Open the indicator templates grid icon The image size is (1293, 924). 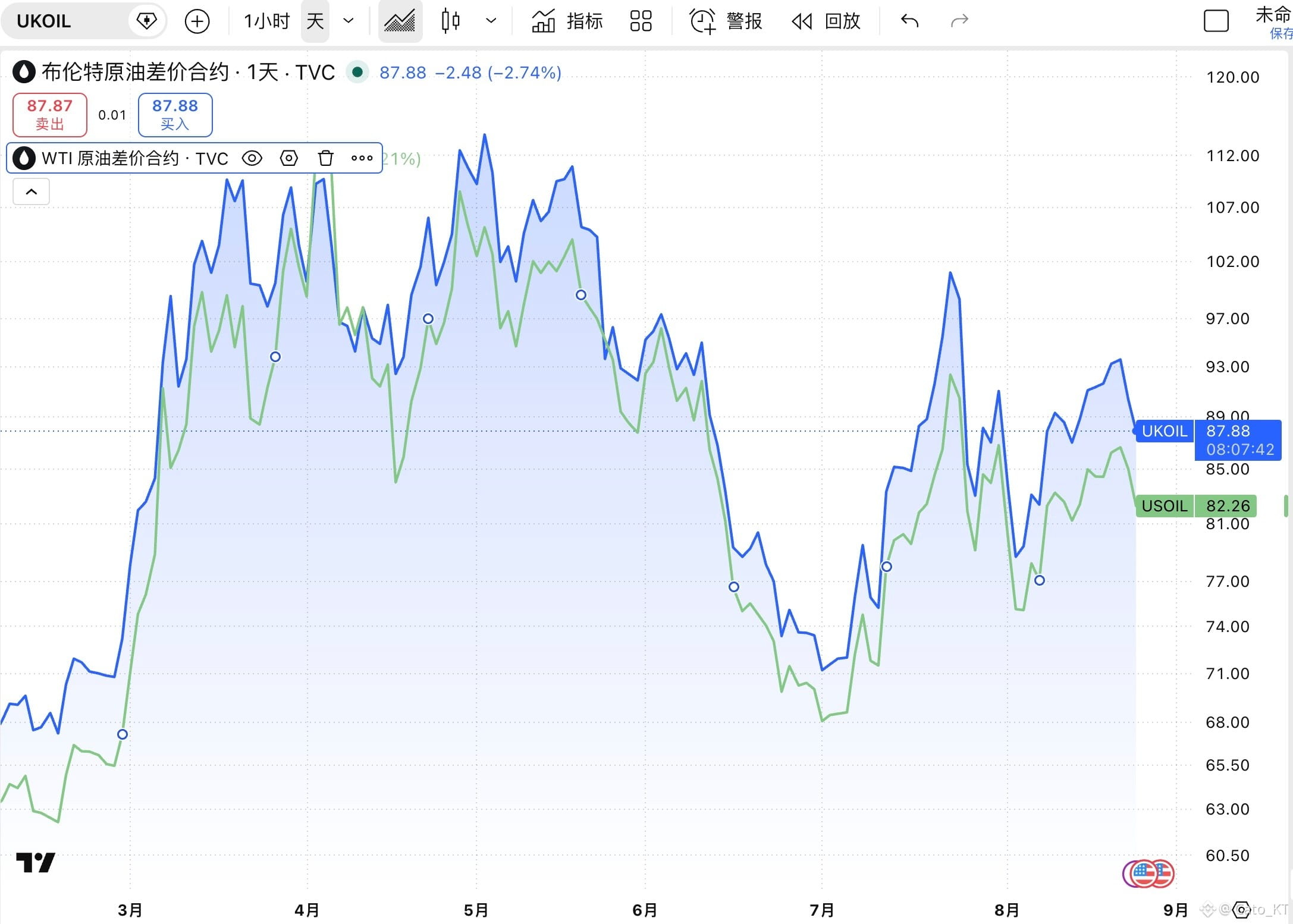pos(641,21)
